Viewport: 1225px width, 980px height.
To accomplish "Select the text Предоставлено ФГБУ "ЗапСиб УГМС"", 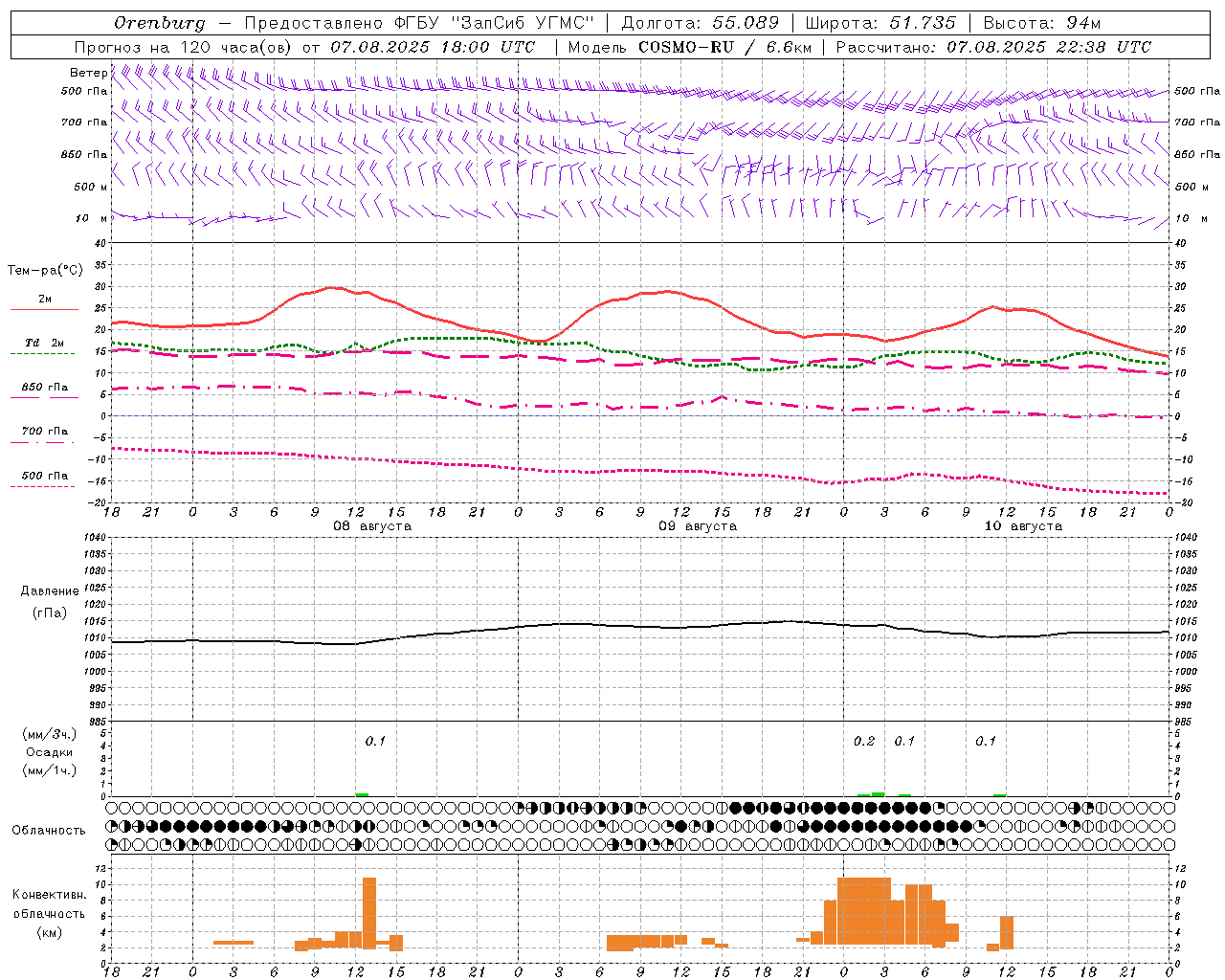I will (419, 23).
